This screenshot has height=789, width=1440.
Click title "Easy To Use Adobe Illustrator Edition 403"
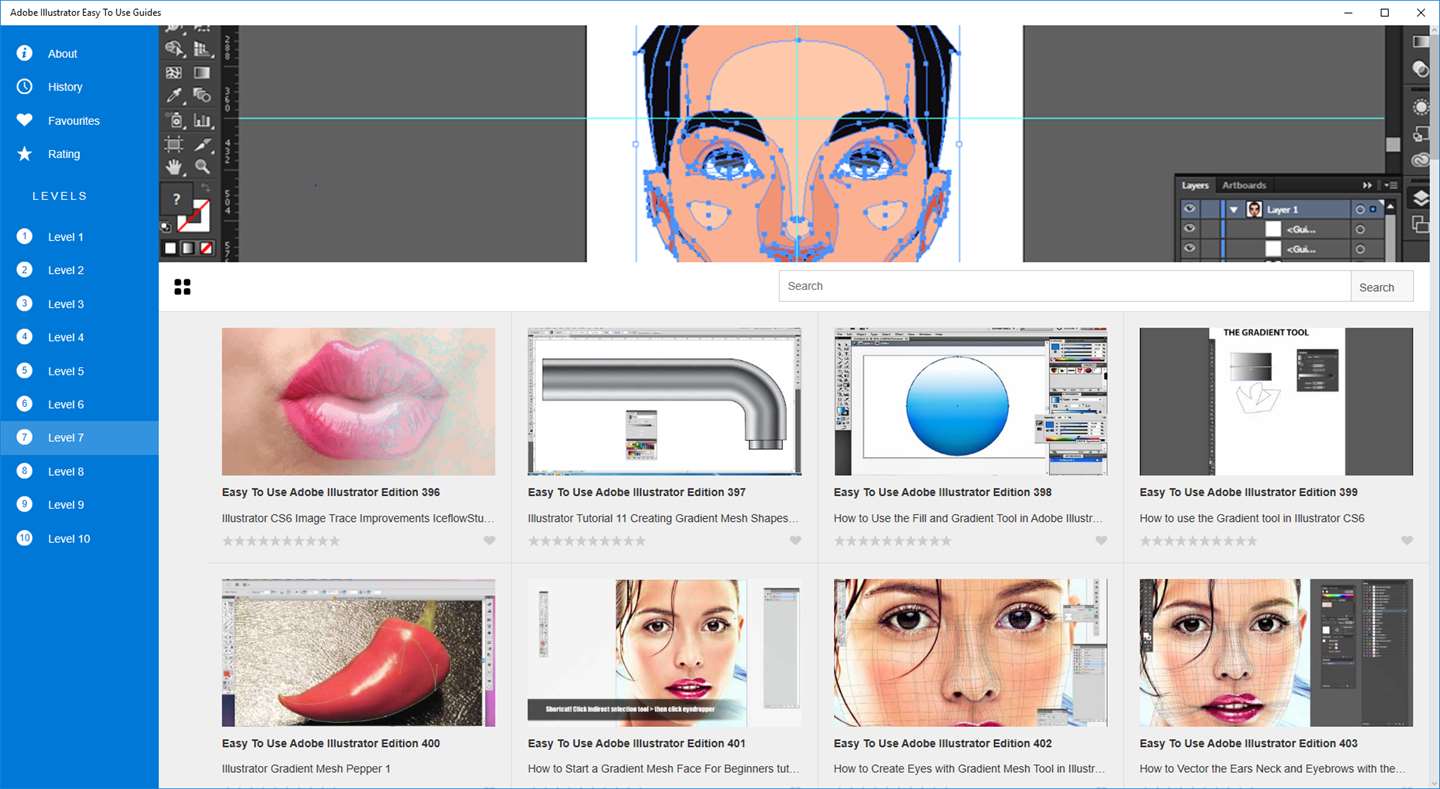tap(1249, 743)
